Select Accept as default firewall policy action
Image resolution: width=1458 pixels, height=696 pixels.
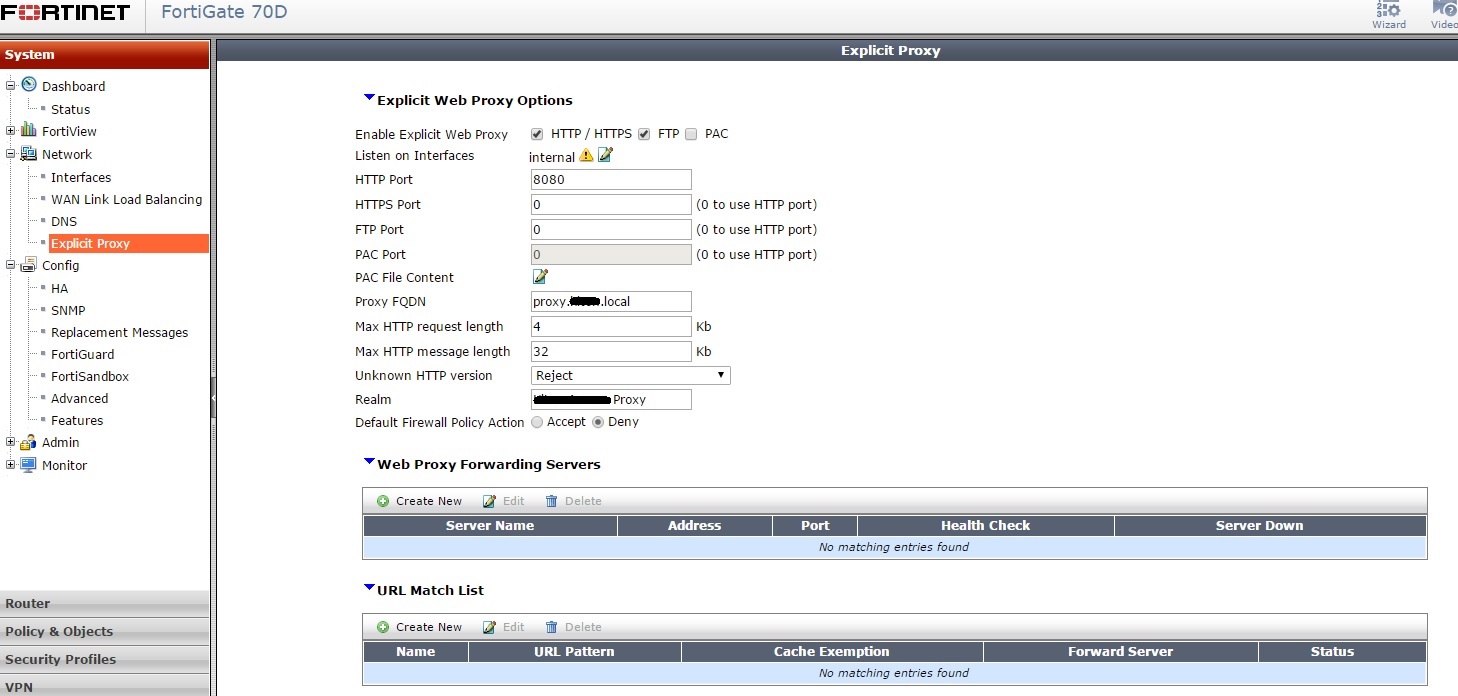[537, 422]
